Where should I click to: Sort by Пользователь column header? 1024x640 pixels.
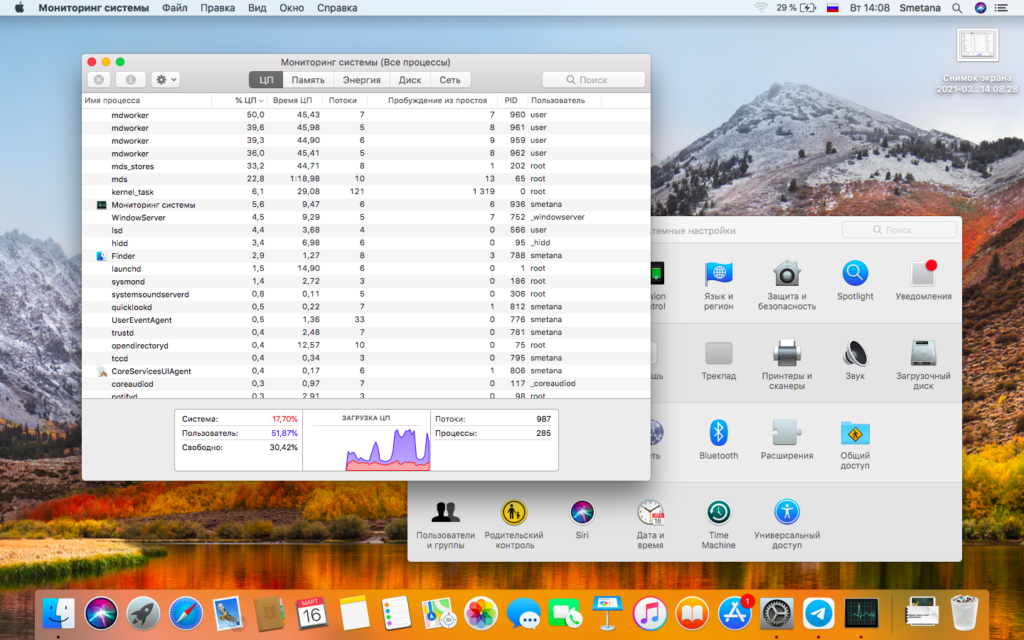click(564, 101)
